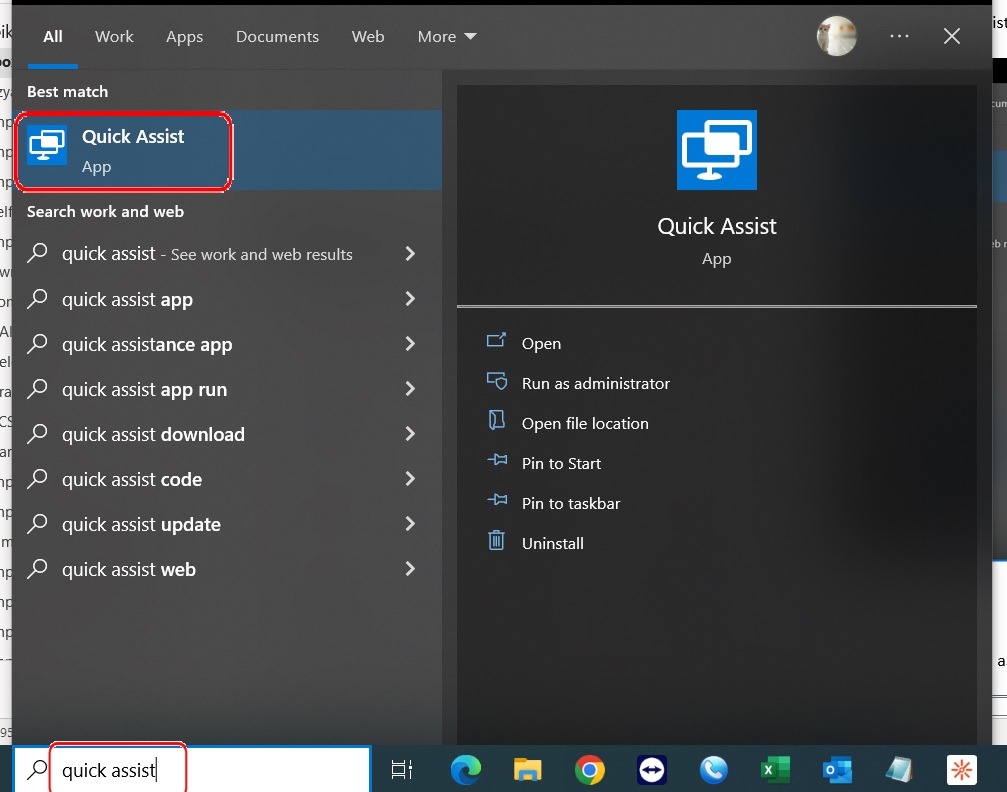
Task: Click the large Quick Assist preview icon
Action: pos(716,150)
